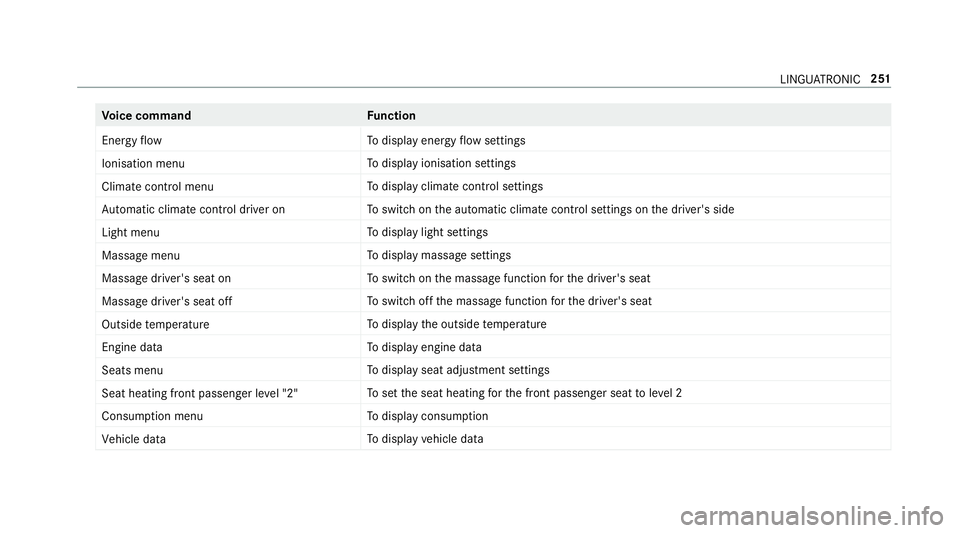Select the 'Outside temperature' command
The image size is (960, 533).
[156, 324]
